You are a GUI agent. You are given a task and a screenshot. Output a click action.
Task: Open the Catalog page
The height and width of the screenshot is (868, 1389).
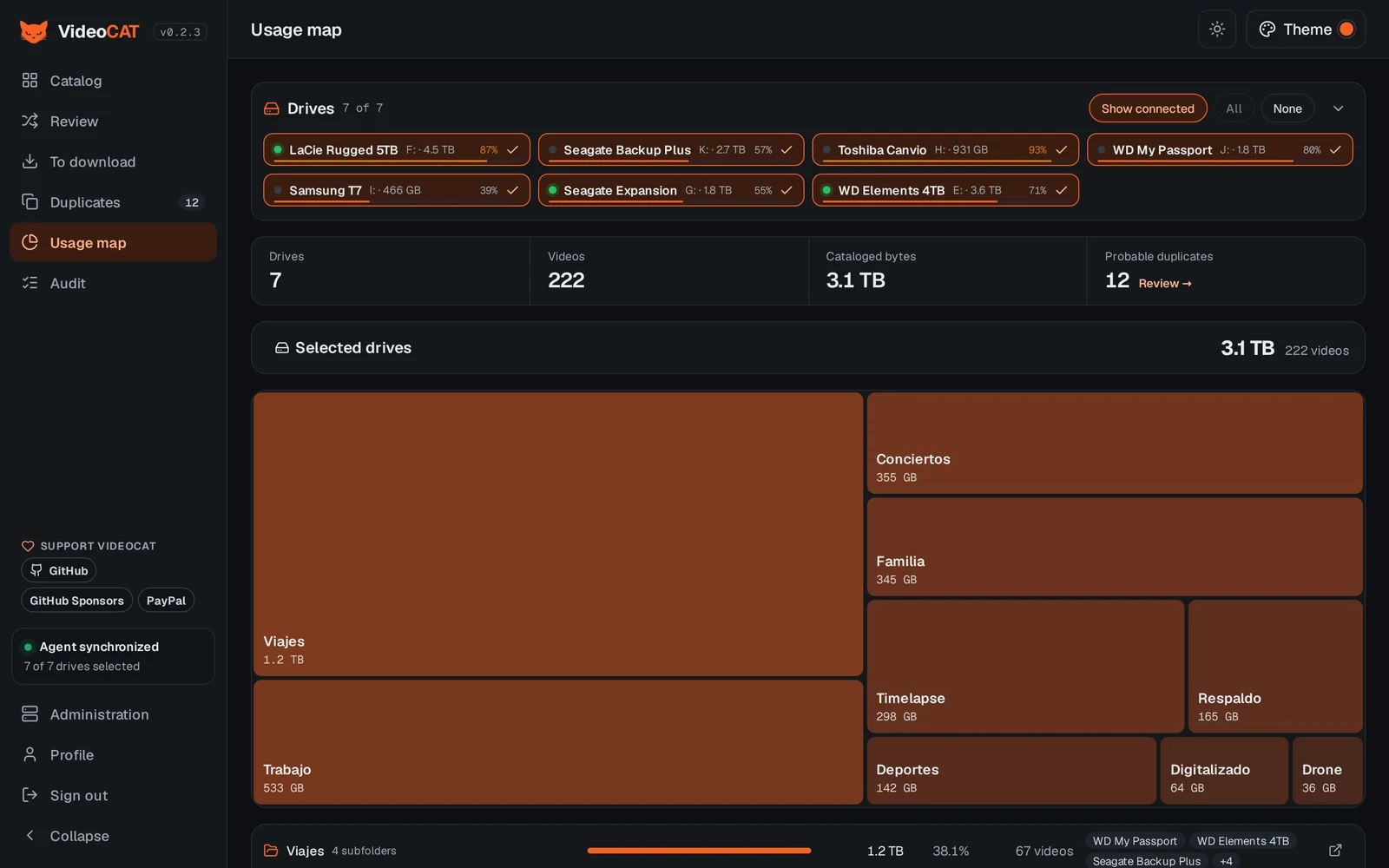(113, 81)
